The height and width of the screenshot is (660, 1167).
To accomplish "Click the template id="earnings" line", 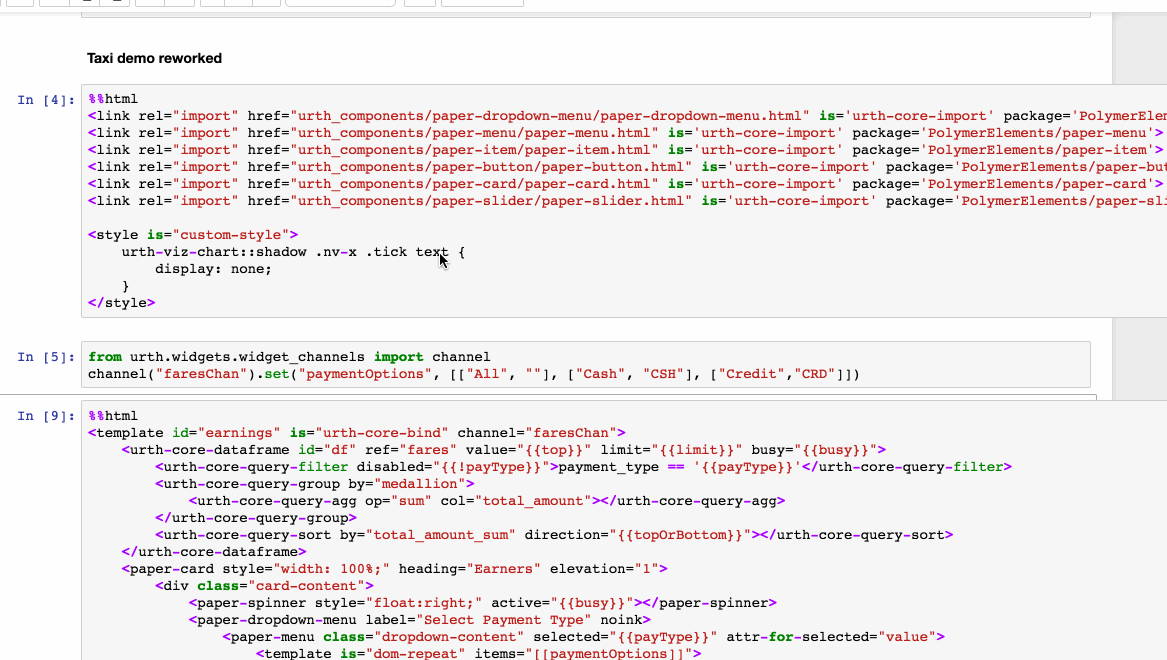I will click(357, 433).
